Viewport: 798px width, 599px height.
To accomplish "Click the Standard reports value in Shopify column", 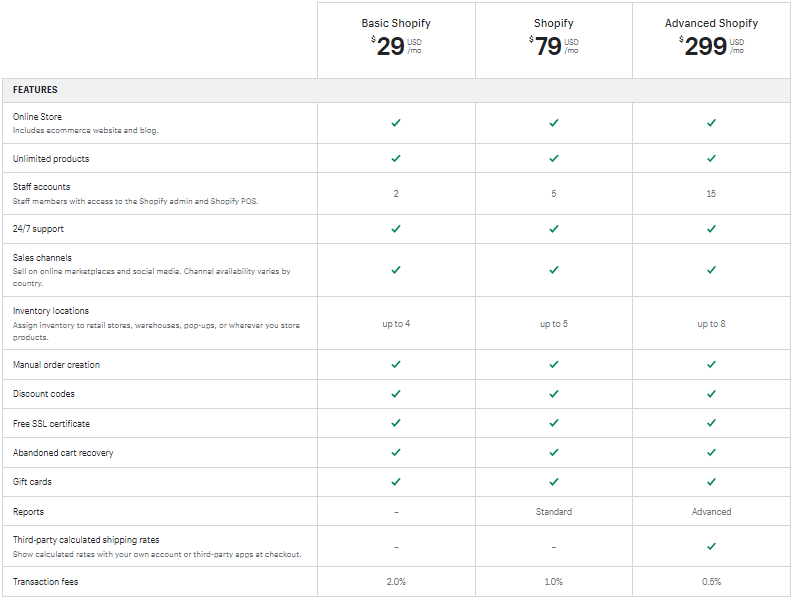I will tap(554, 512).
